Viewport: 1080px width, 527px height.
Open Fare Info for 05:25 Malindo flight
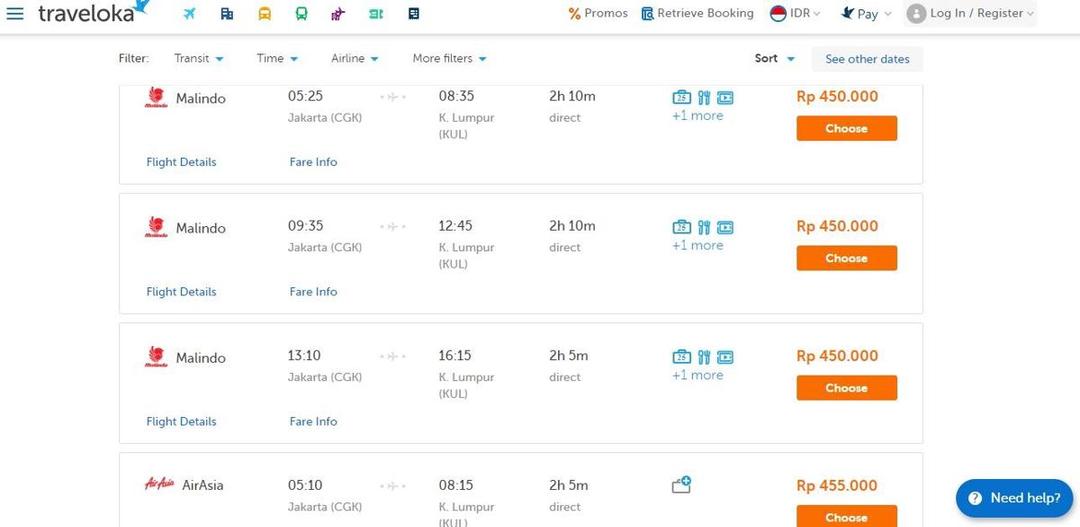click(313, 162)
